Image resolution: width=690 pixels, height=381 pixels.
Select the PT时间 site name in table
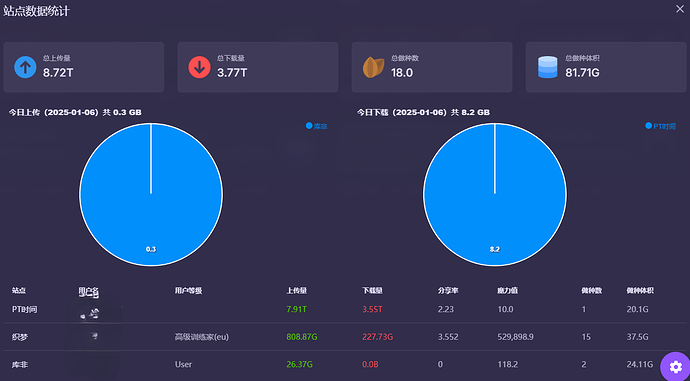click(25, 310)
